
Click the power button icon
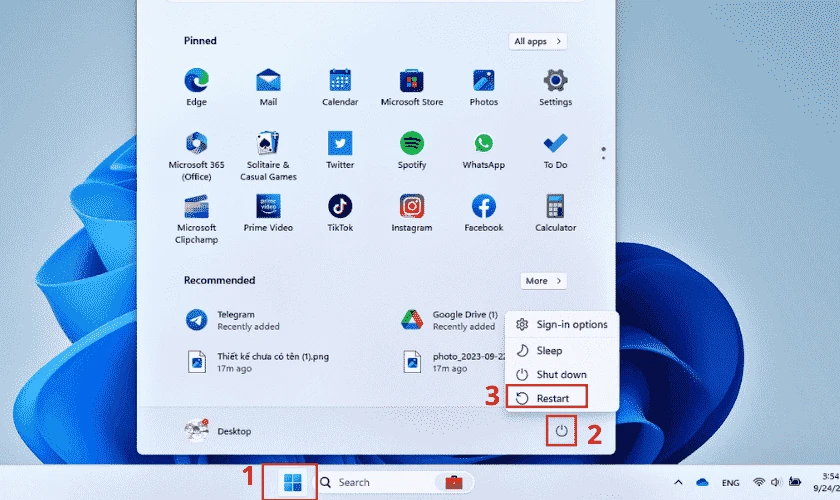pyautogui.click(x=561, y=430)
